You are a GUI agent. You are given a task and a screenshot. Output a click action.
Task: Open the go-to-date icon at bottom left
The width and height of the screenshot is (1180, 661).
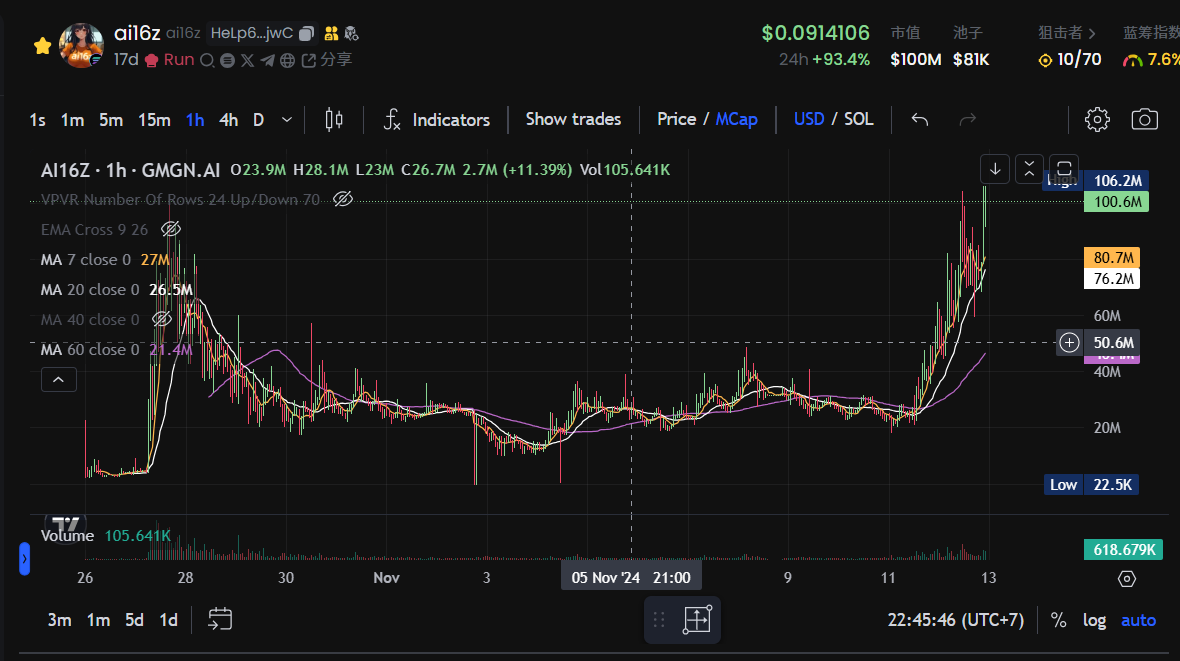(x=219, y=619)
